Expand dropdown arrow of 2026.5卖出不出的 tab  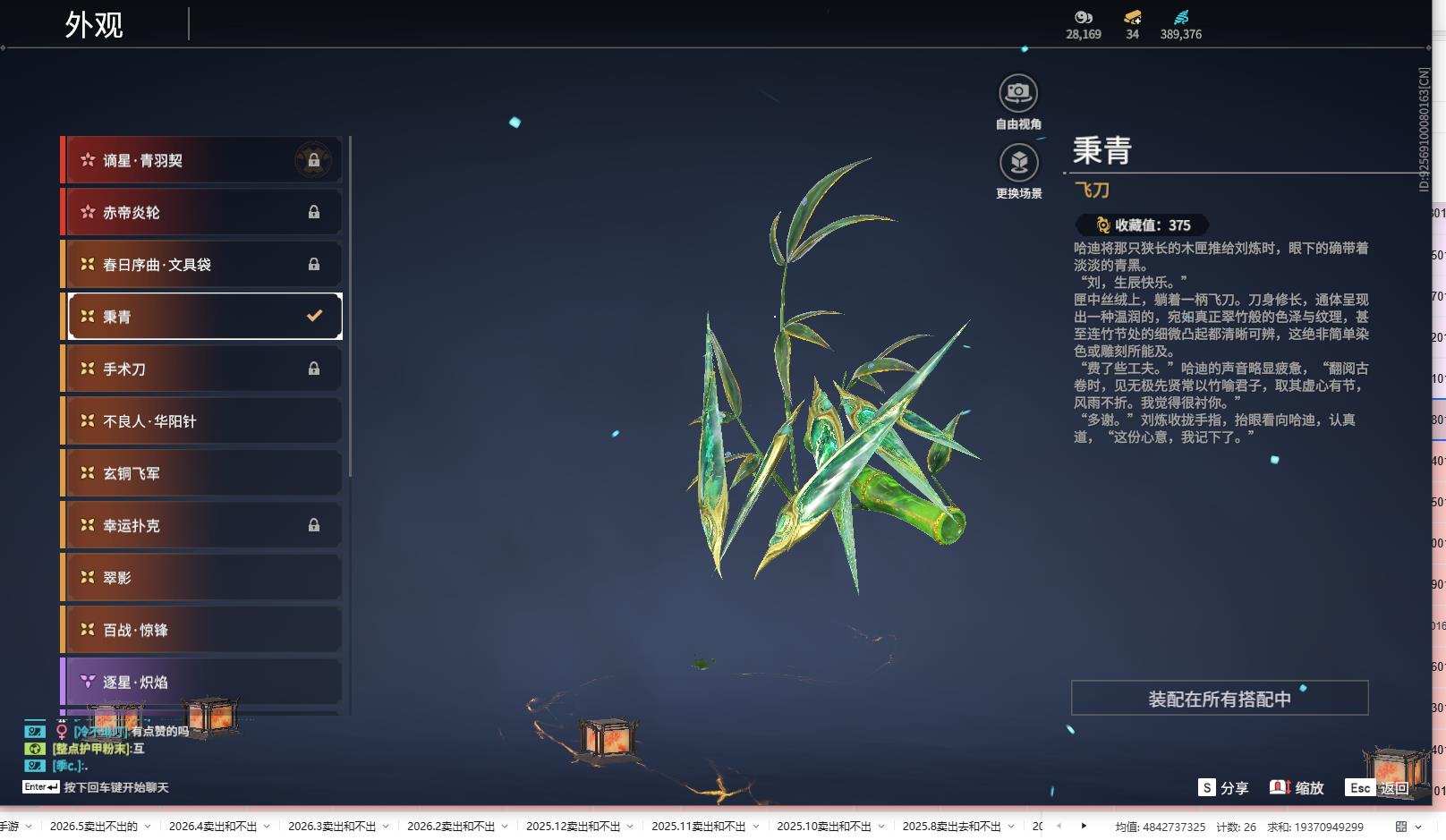(x=148, y=827)
